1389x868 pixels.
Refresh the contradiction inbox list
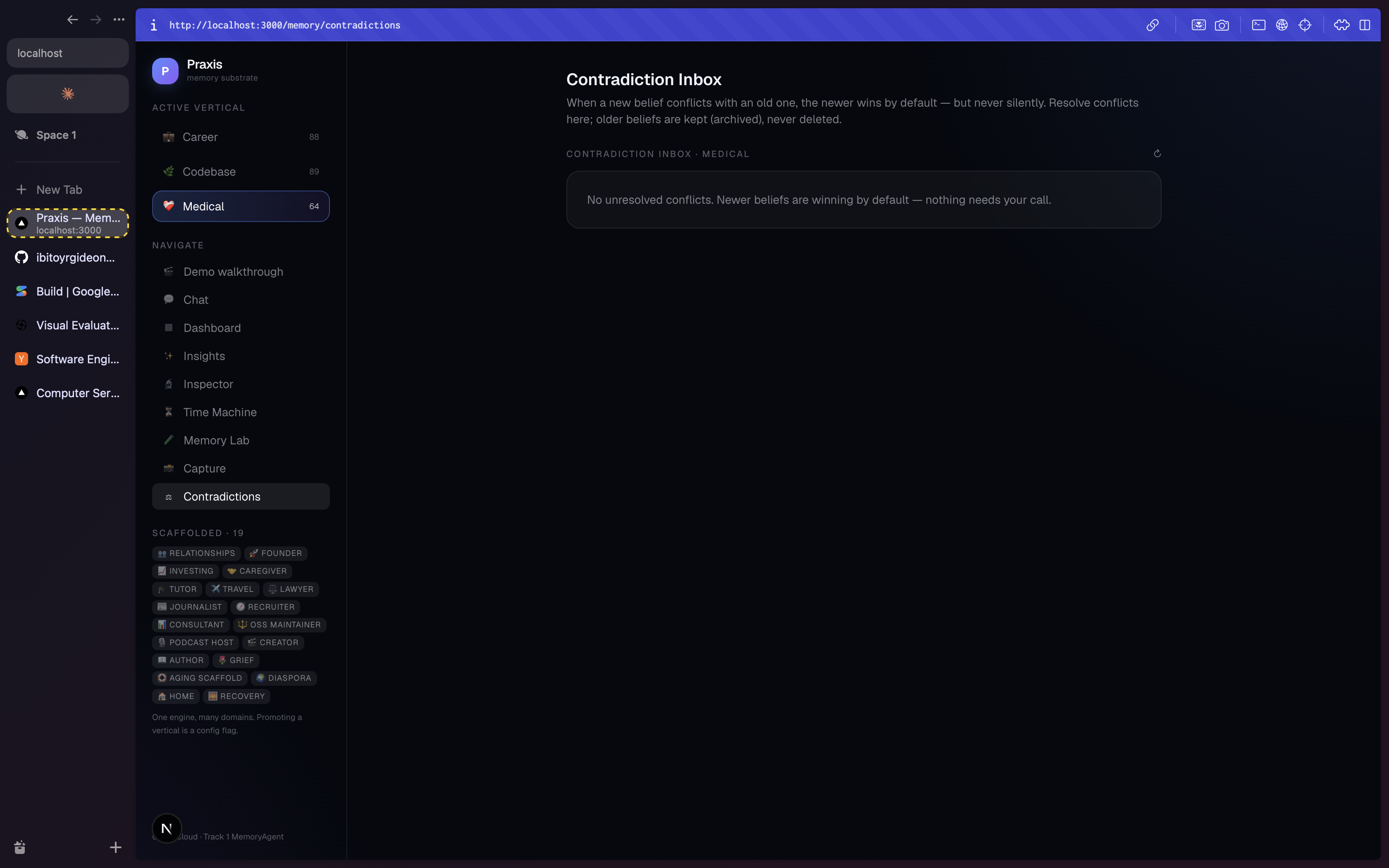tap(1157, 153)
